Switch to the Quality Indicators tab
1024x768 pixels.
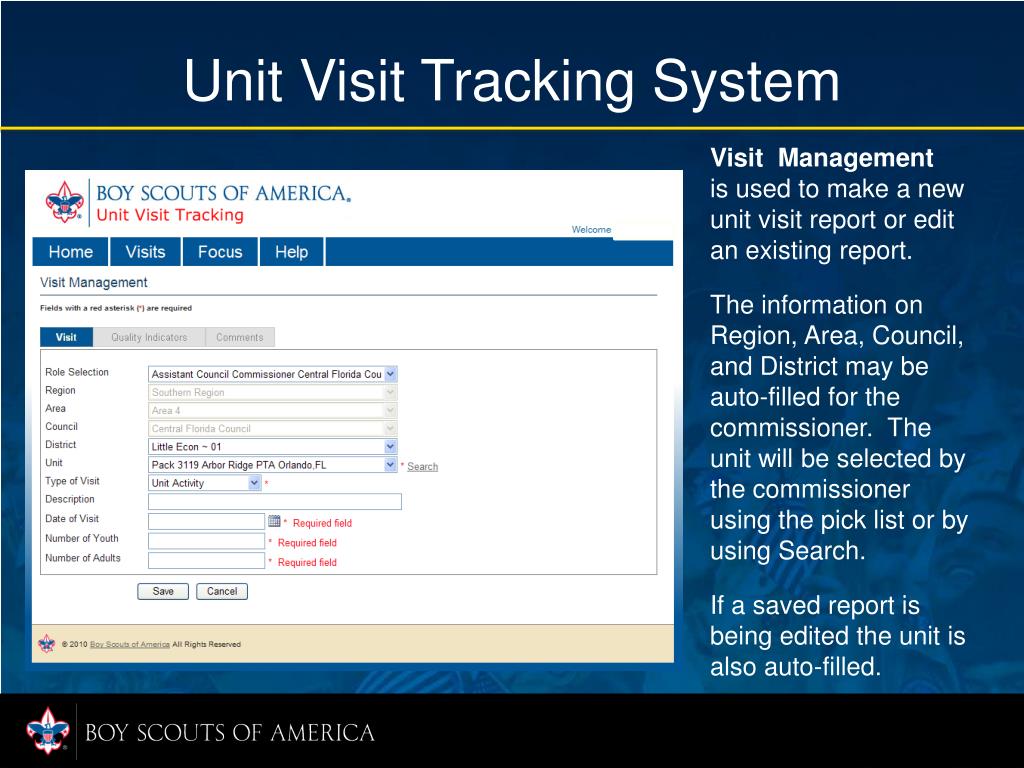149,337
